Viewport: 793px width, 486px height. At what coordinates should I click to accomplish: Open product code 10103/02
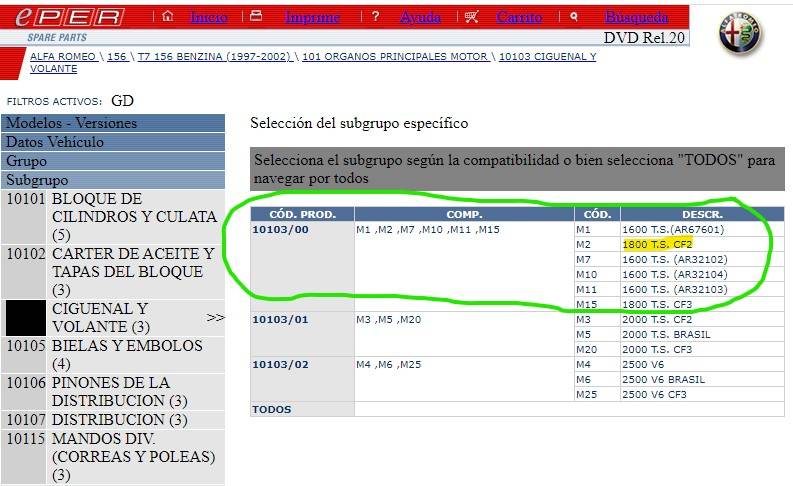click(280, 365)
